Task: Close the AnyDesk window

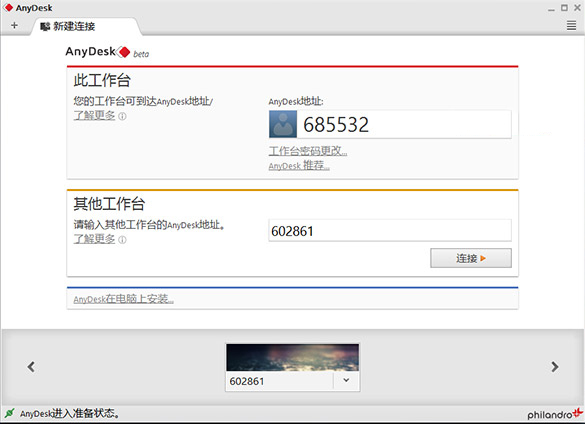Action: pos(577,7)
